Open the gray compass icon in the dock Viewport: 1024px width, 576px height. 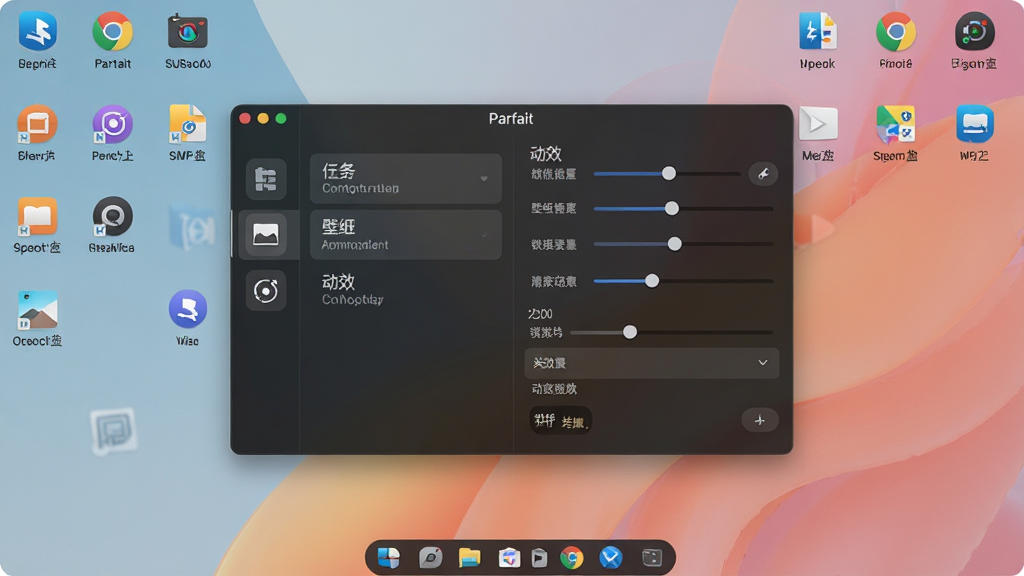click(430, 558)
